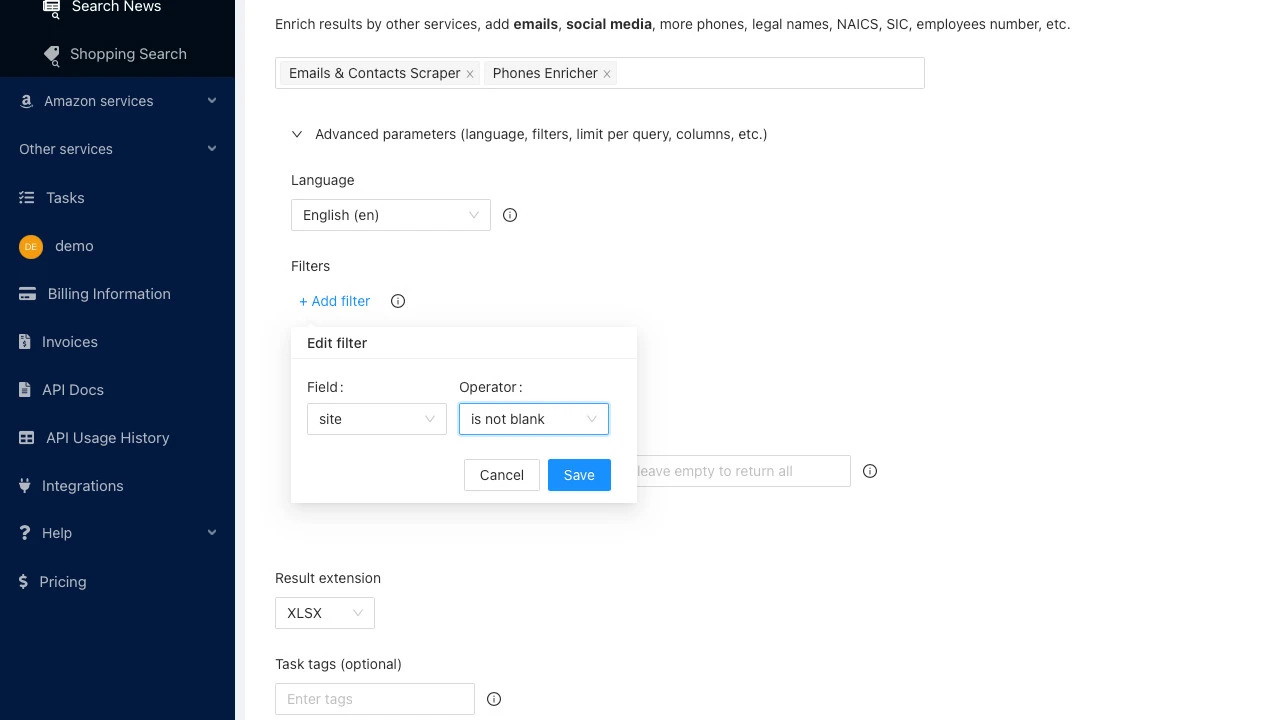Remove the Phones Enricher tag

click(x=607, y=74)
